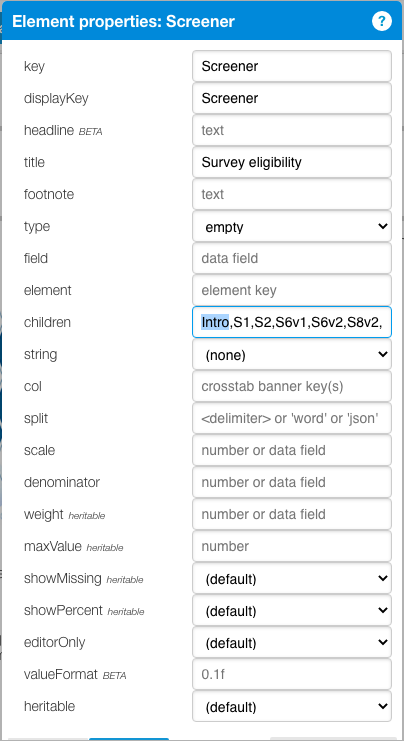
Task: Open the showPercent dropdown
Action: 292,611
